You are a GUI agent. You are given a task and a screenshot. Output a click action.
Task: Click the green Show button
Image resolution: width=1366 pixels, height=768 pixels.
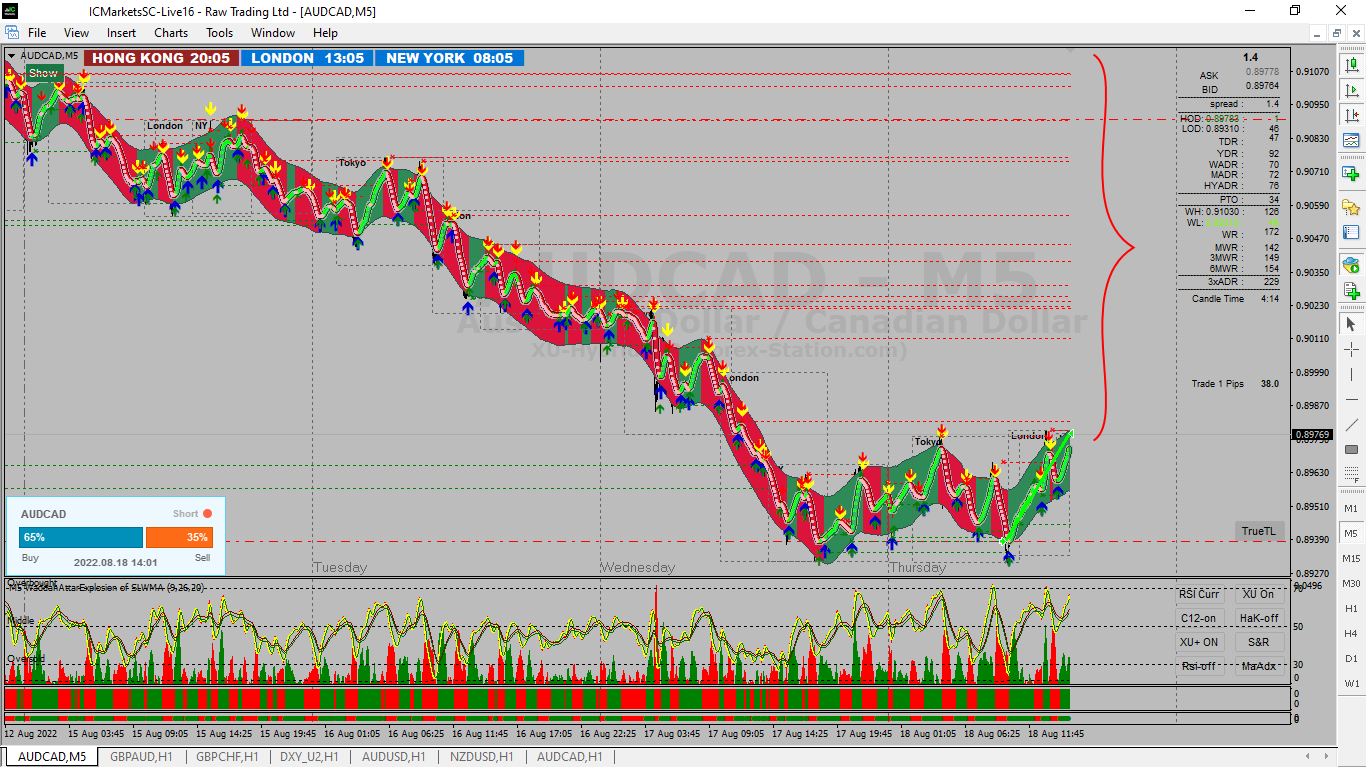point(44,73)
